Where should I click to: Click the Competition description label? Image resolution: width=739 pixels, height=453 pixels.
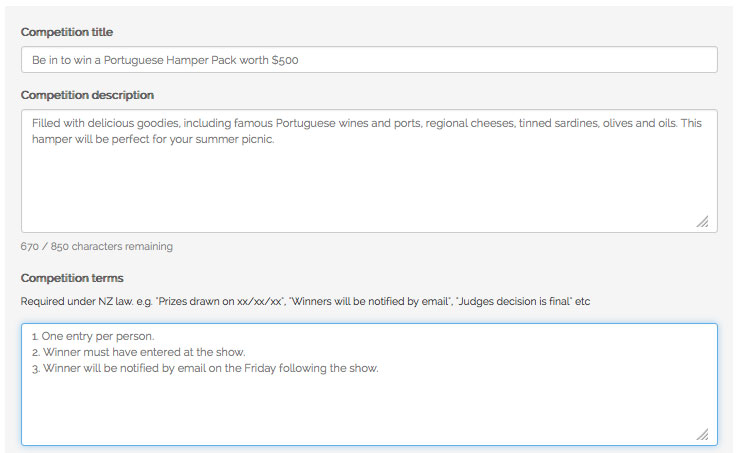(87, 95)
